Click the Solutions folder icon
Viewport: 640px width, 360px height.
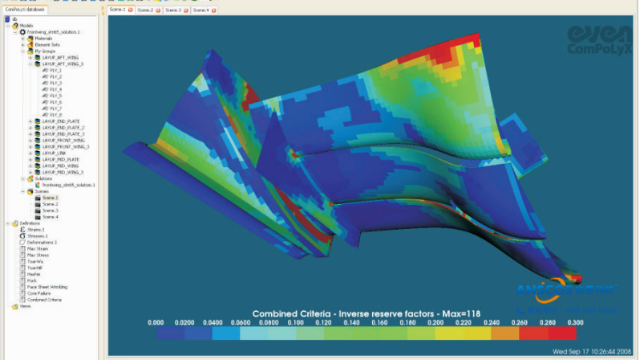click(x=30, y=179)
